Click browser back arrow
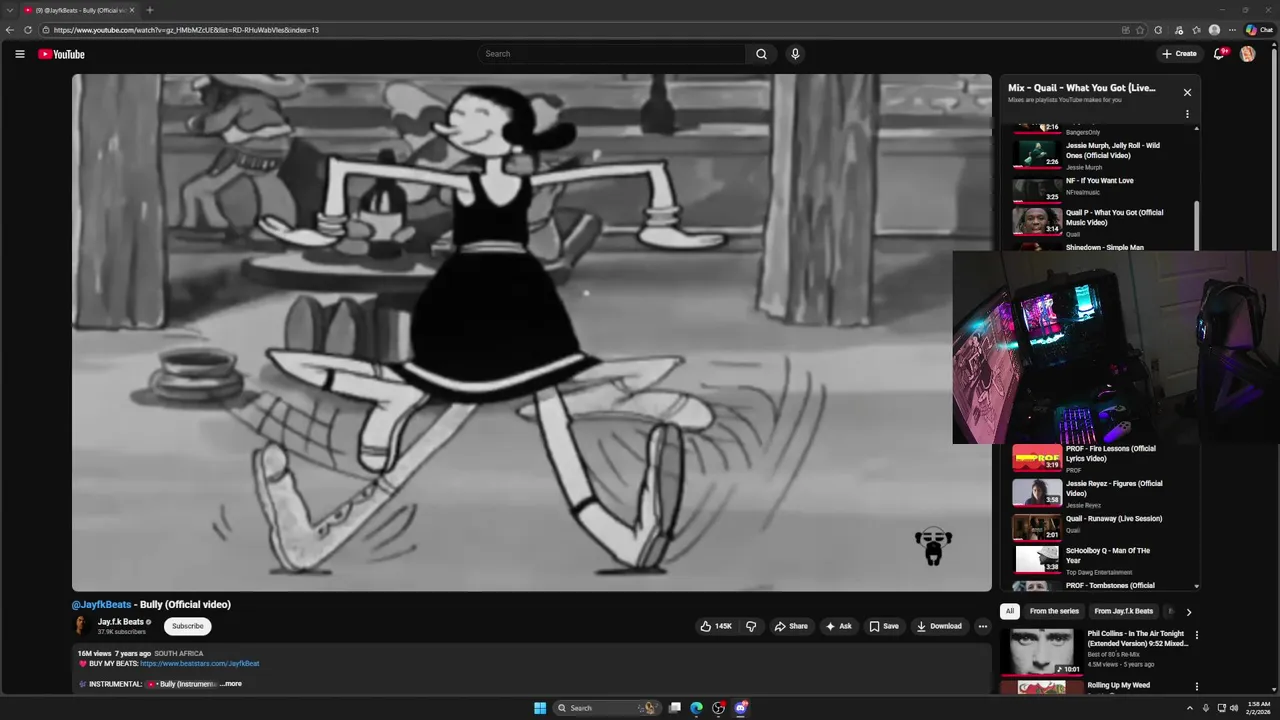Image resolution: width=1280 pixels, height=720 pixels. tap(10, 30)
